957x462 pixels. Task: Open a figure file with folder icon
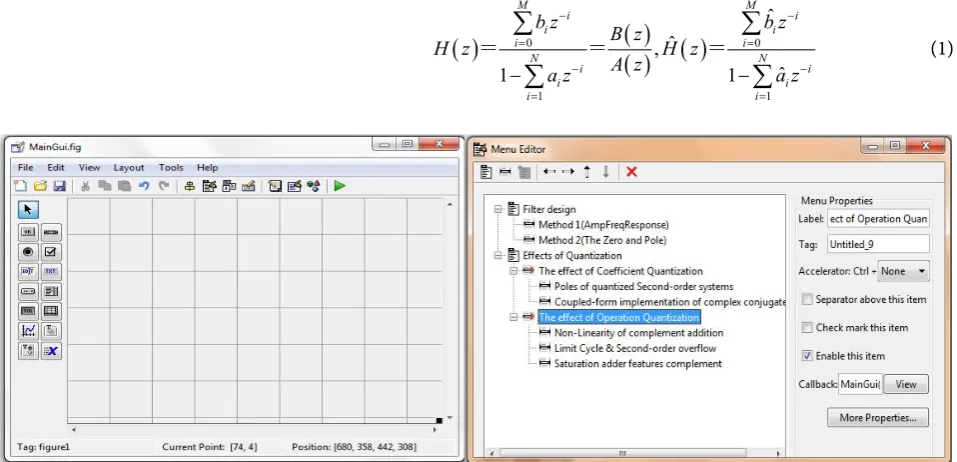click(40, 186)
